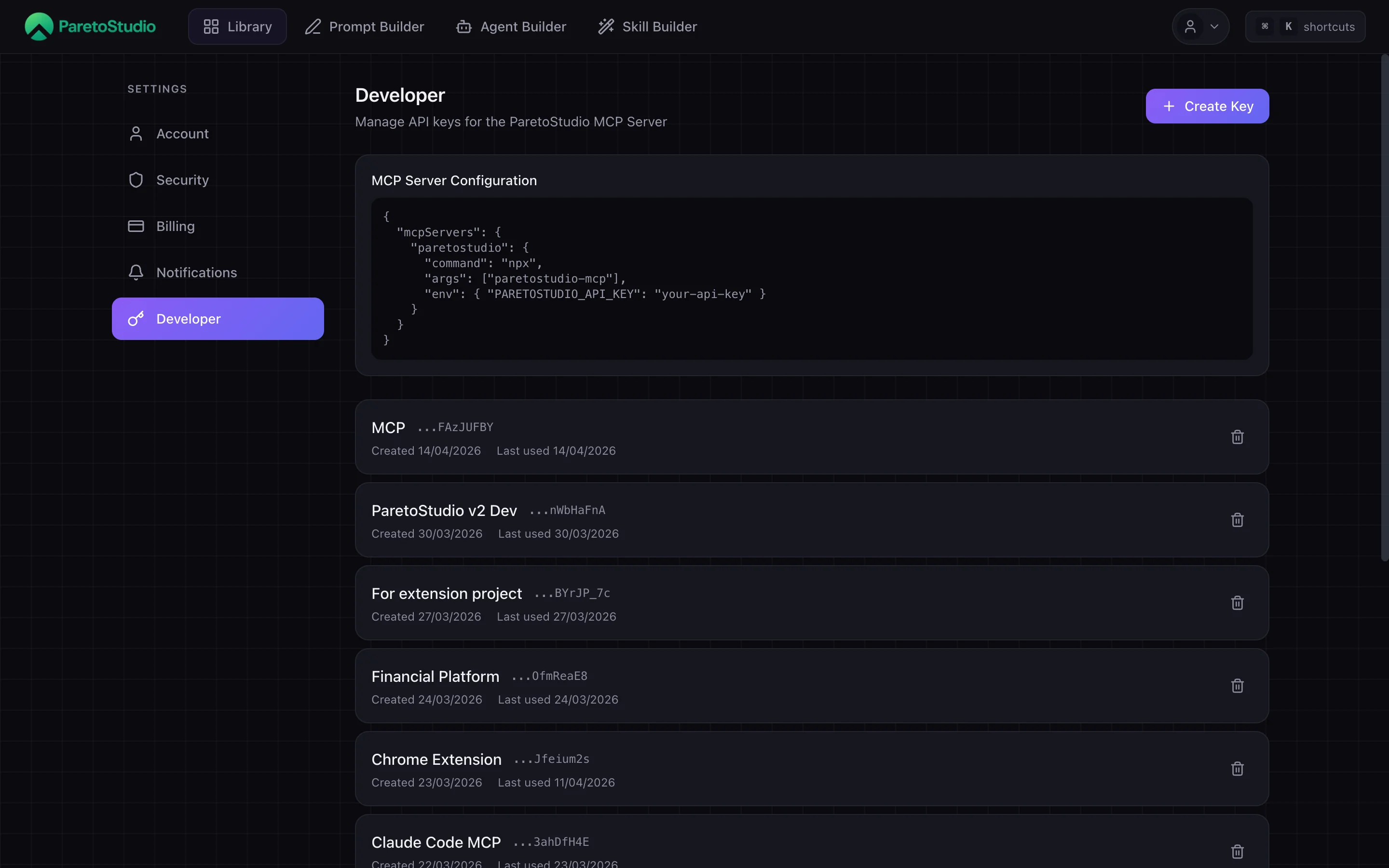Click key suffix ...FAzJUFBY
Screen dimensions: 1389x868
coord(455,428)
